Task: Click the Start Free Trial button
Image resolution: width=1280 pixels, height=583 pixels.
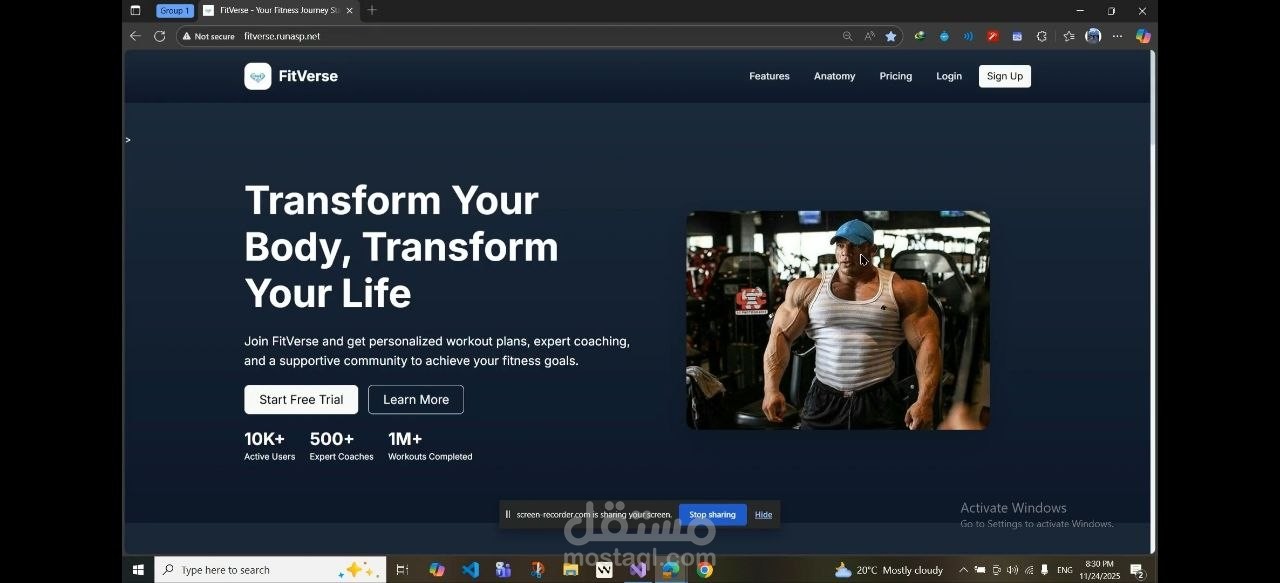Action: [301, 400]
